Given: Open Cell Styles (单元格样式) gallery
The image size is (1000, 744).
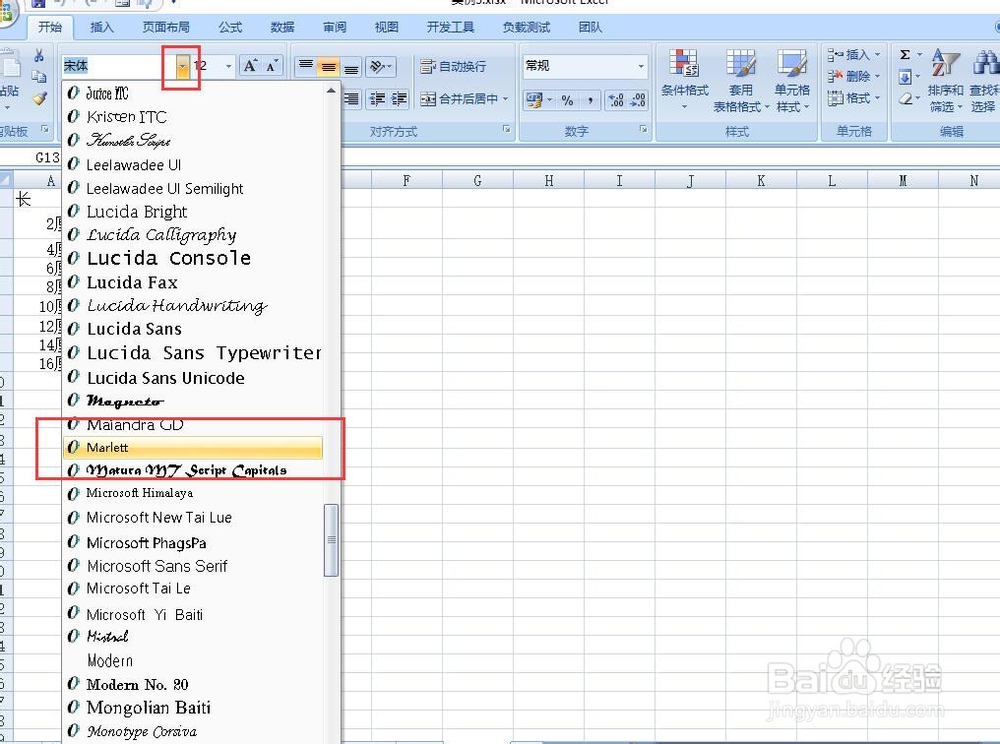Looking at the screenshot, I should pyautogui.click(x=793, y=80).
